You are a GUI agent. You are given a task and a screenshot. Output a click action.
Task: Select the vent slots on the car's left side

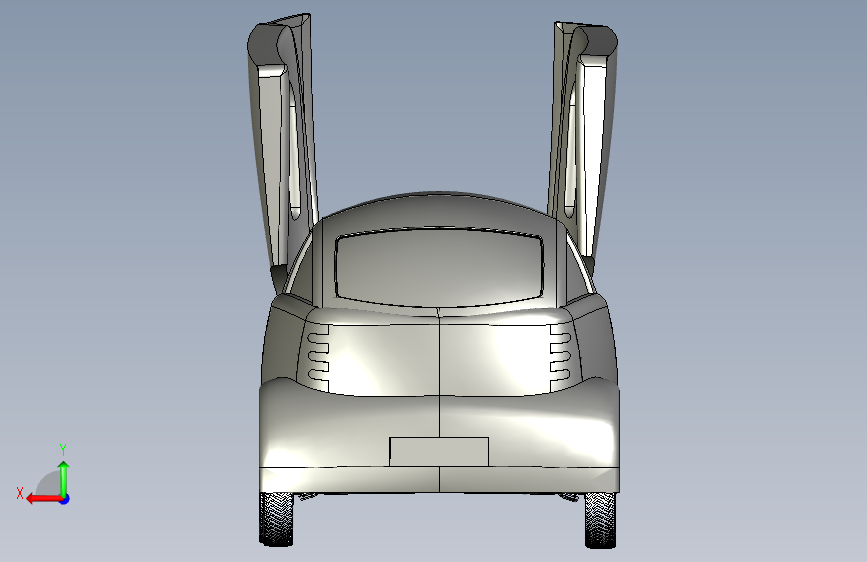pyautogui.click(x=318, y=358)
